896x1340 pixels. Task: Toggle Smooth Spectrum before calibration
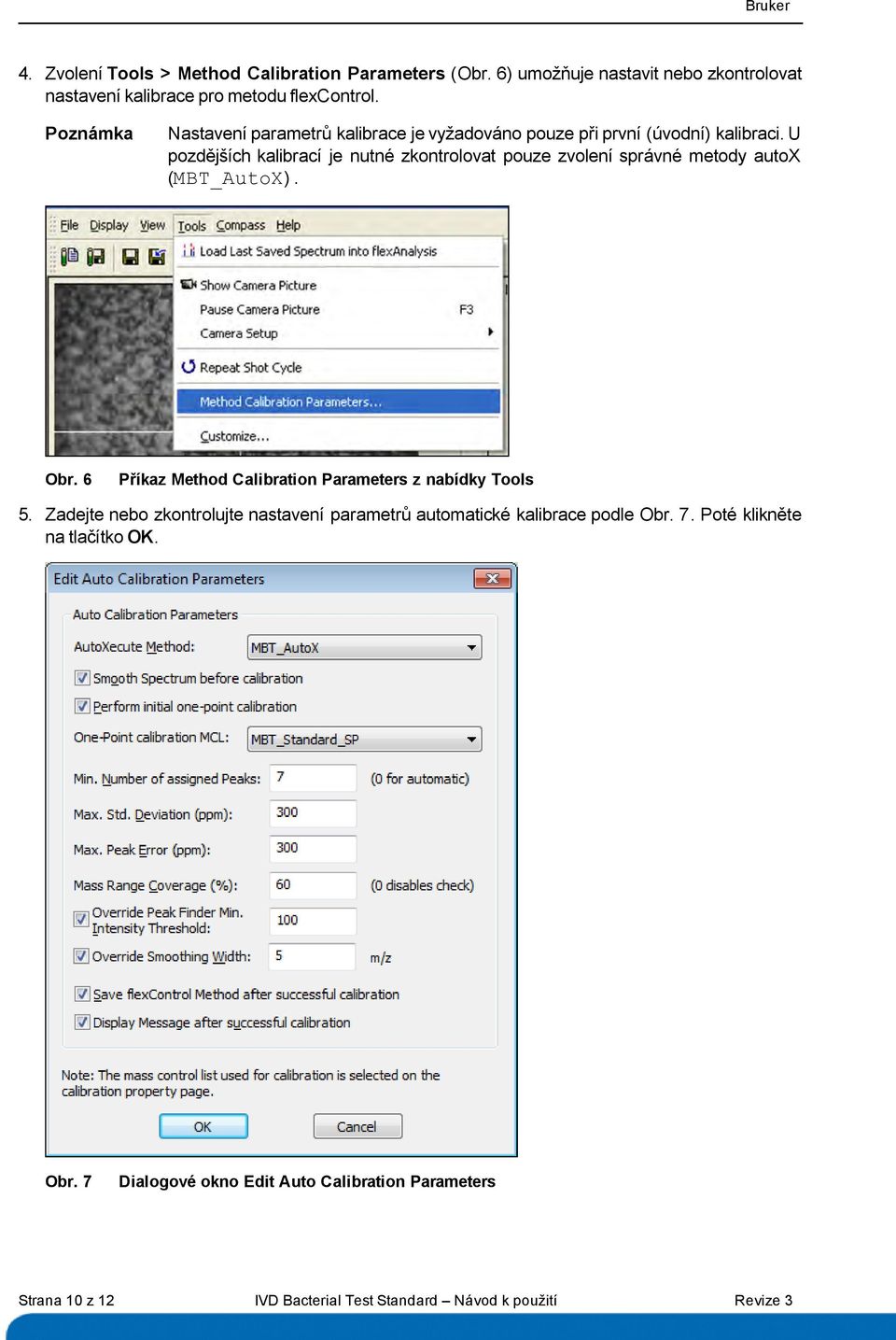pos(82,678)
